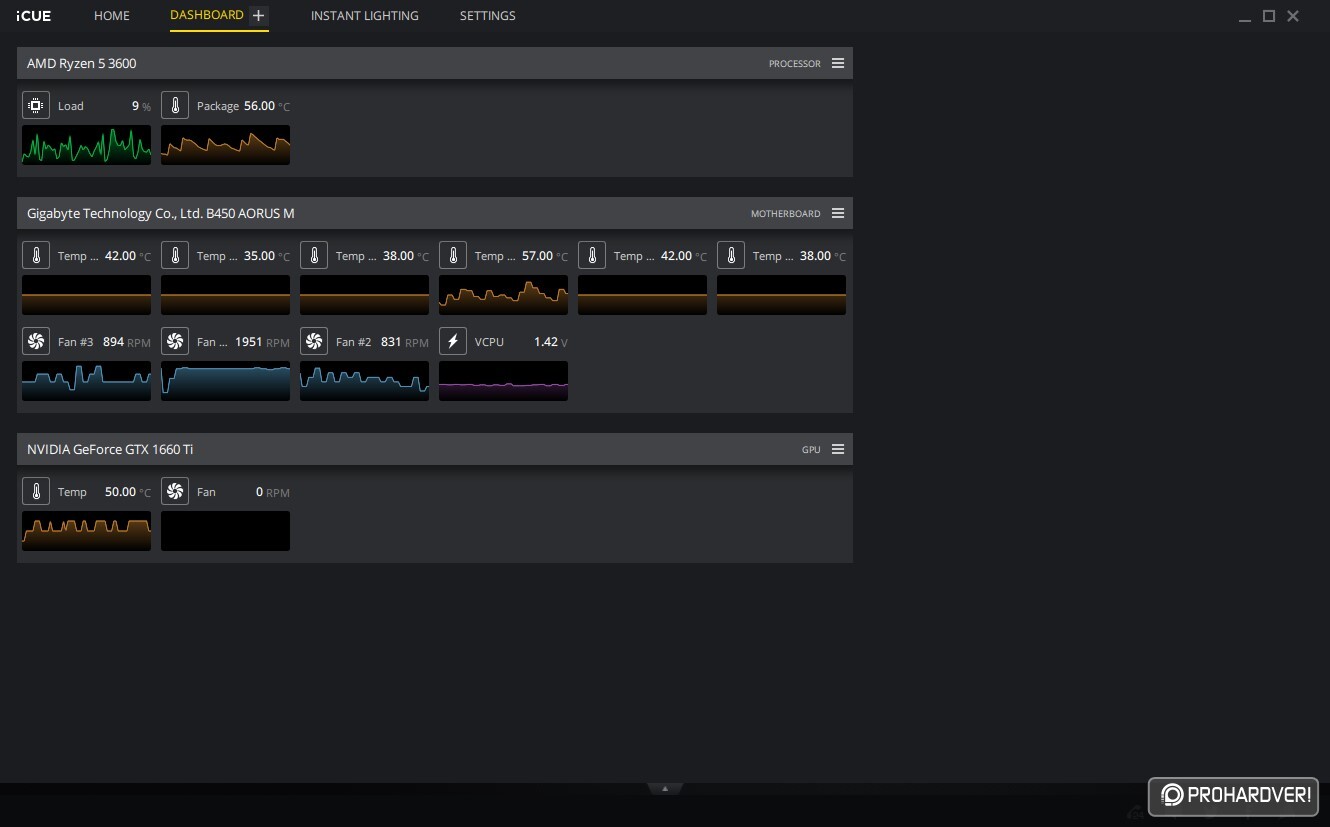Image resolution: width=1330 pixels, height=827 pixels.
Task: Click the 1951 RPM fan graph
Action: pos(225,381)
